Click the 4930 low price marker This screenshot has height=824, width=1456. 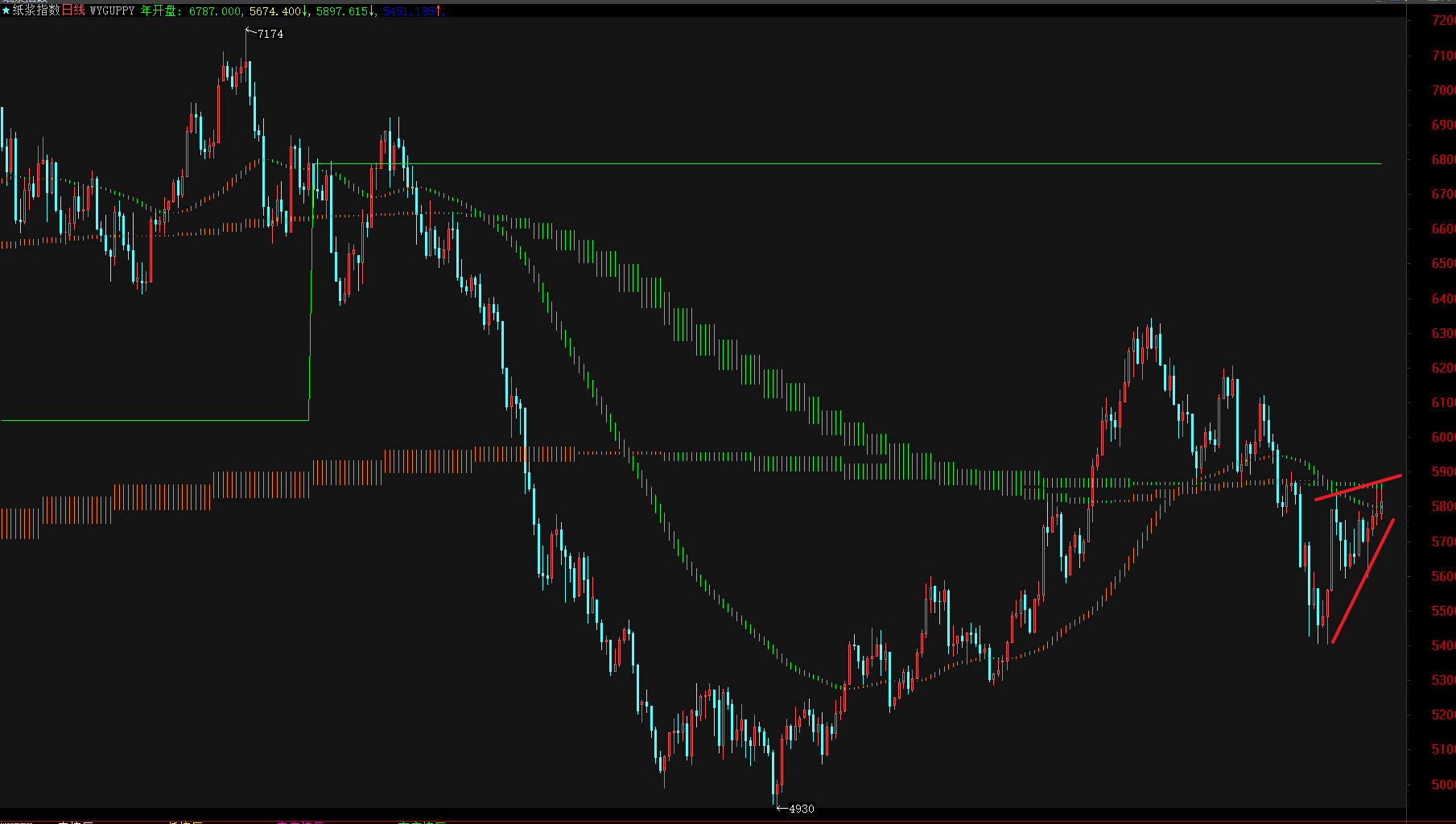pyautogui.click(x=801, y=809)
